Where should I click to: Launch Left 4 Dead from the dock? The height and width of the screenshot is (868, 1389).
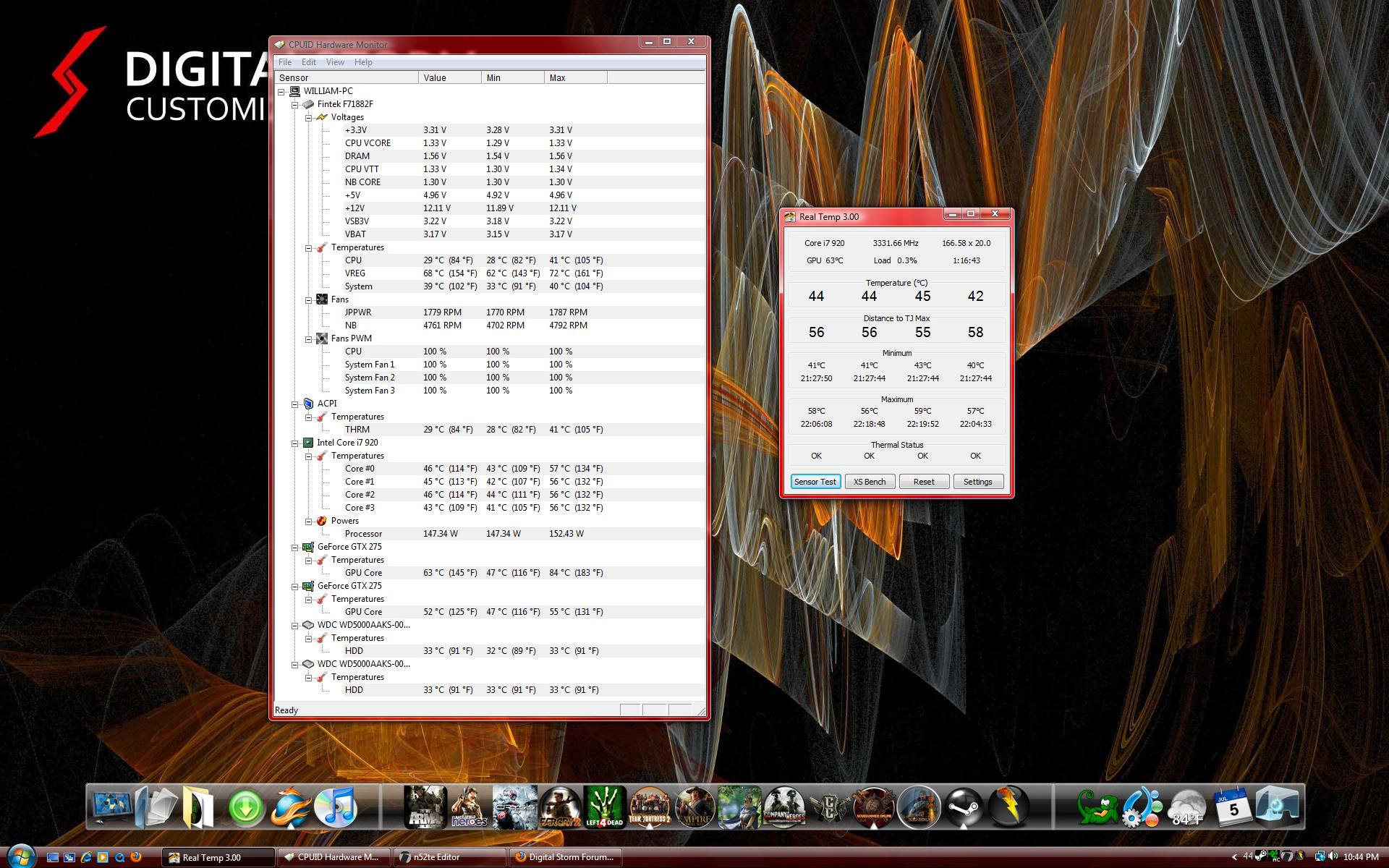pos(605,807)
